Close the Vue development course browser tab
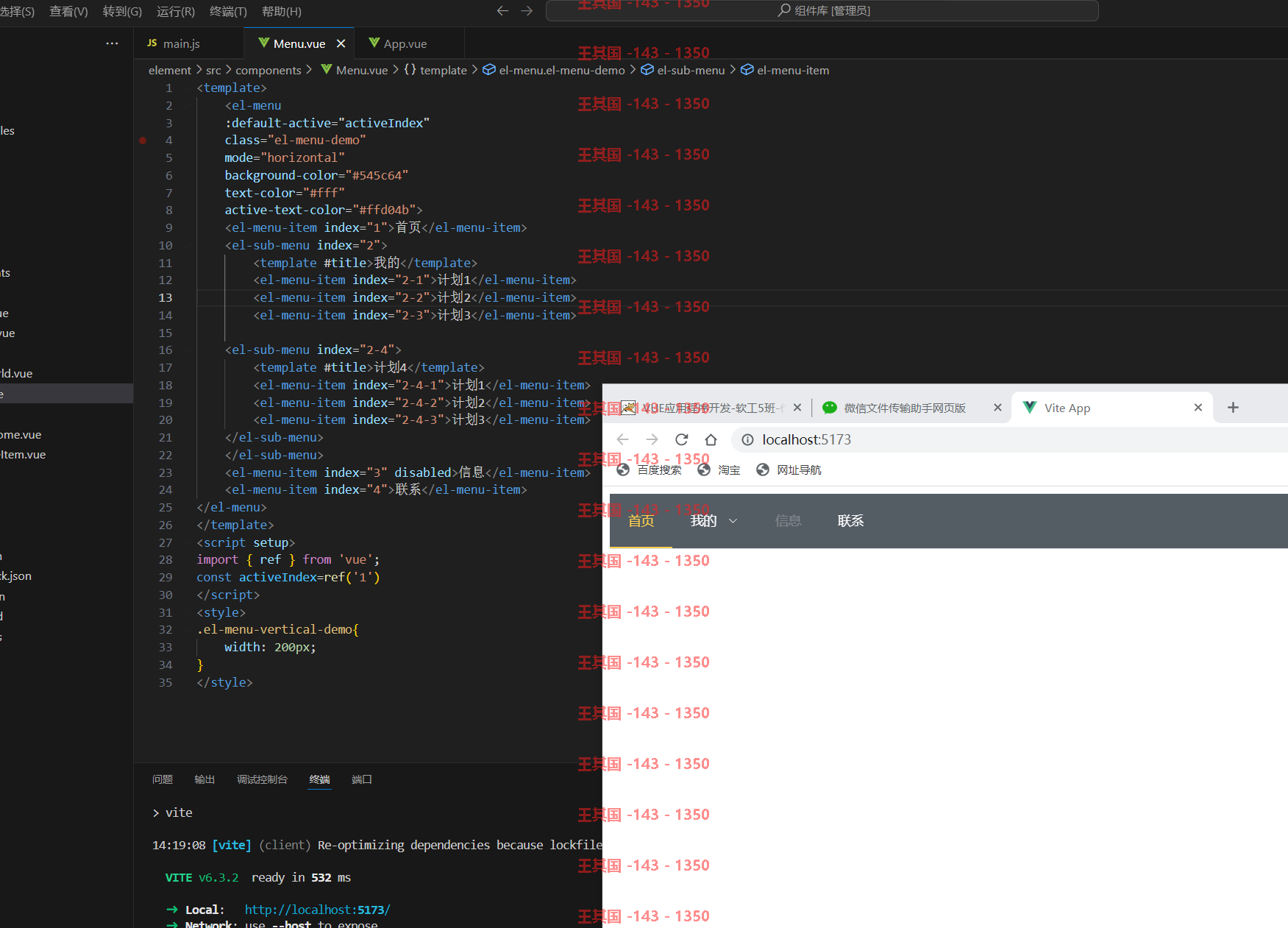Image resolution: width=1288 pixels, height=928 pixels. click(797, 407)
